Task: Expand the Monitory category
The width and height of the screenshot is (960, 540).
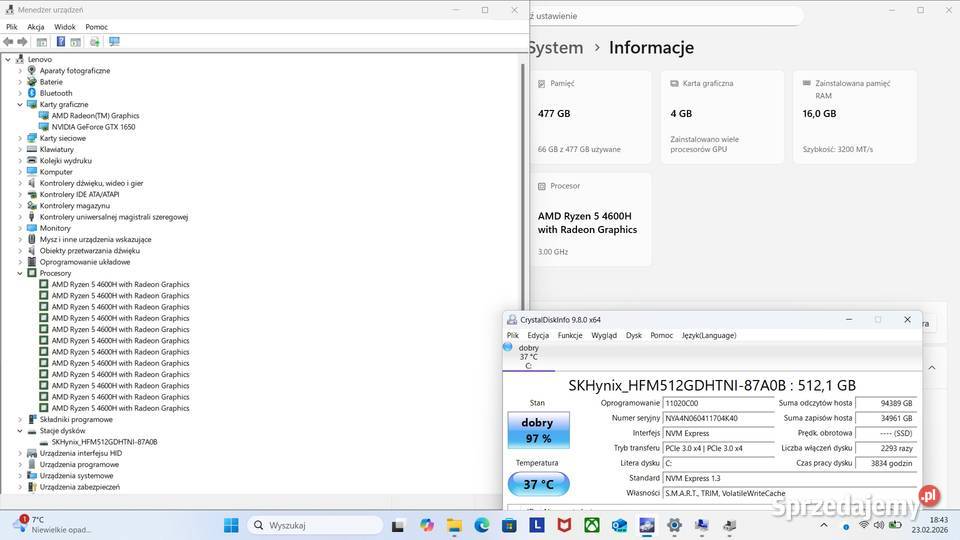Action: click(x=20, y=228)
